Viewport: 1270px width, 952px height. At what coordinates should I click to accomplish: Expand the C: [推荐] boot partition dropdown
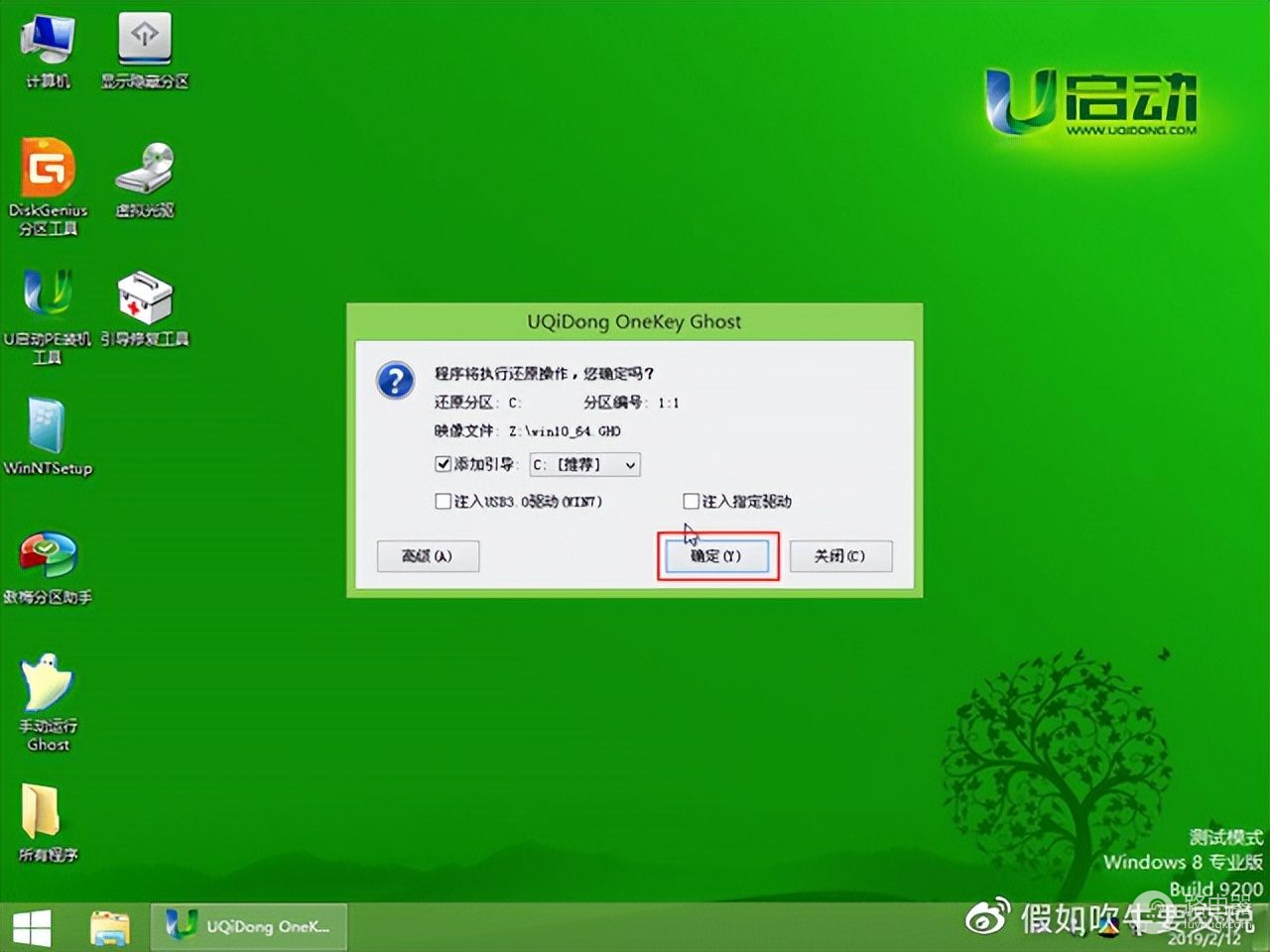(x=584, y=465)
